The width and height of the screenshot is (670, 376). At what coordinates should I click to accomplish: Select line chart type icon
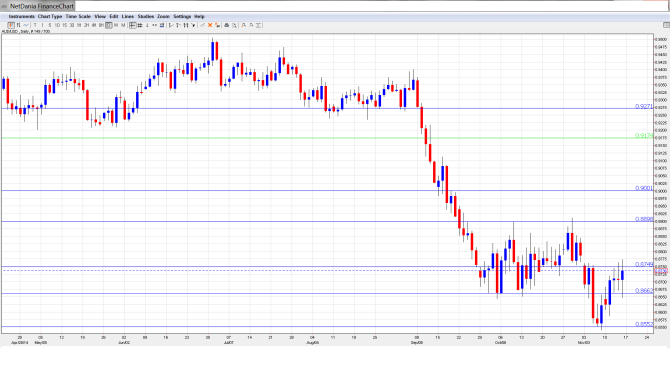click(26, 25)
